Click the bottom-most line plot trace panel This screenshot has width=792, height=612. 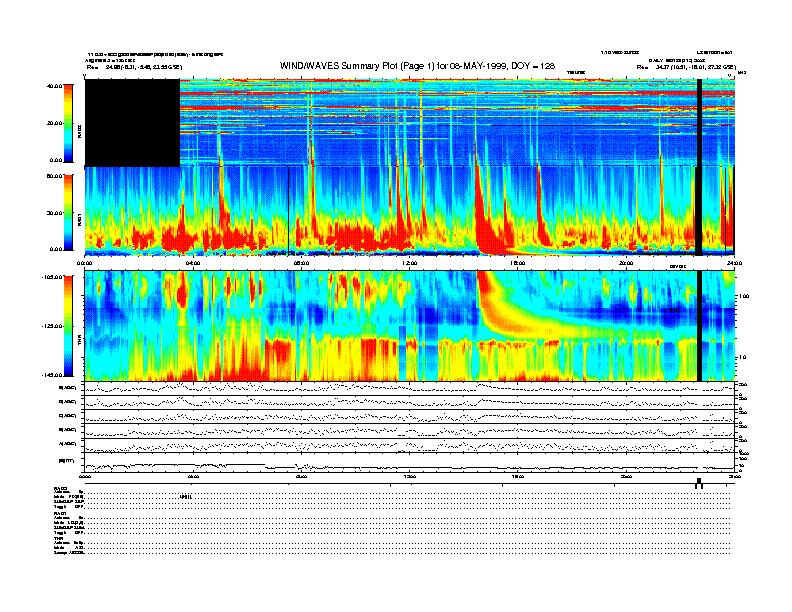point(410,465)
